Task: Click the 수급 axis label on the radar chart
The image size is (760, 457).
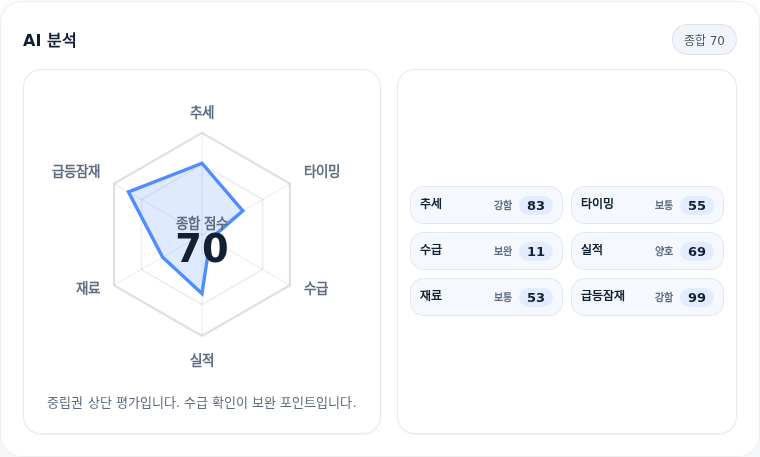Action: coord(316,288)
